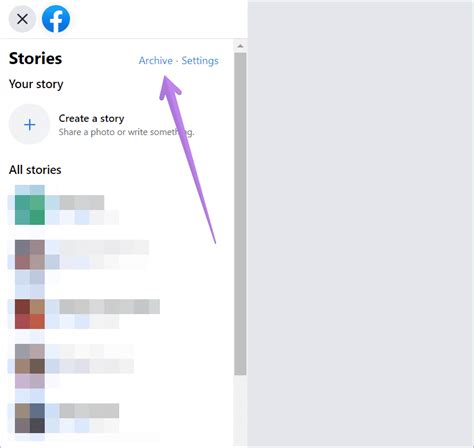Click the plus icon to create a story
474x448 pixels.
click(29, 125)
